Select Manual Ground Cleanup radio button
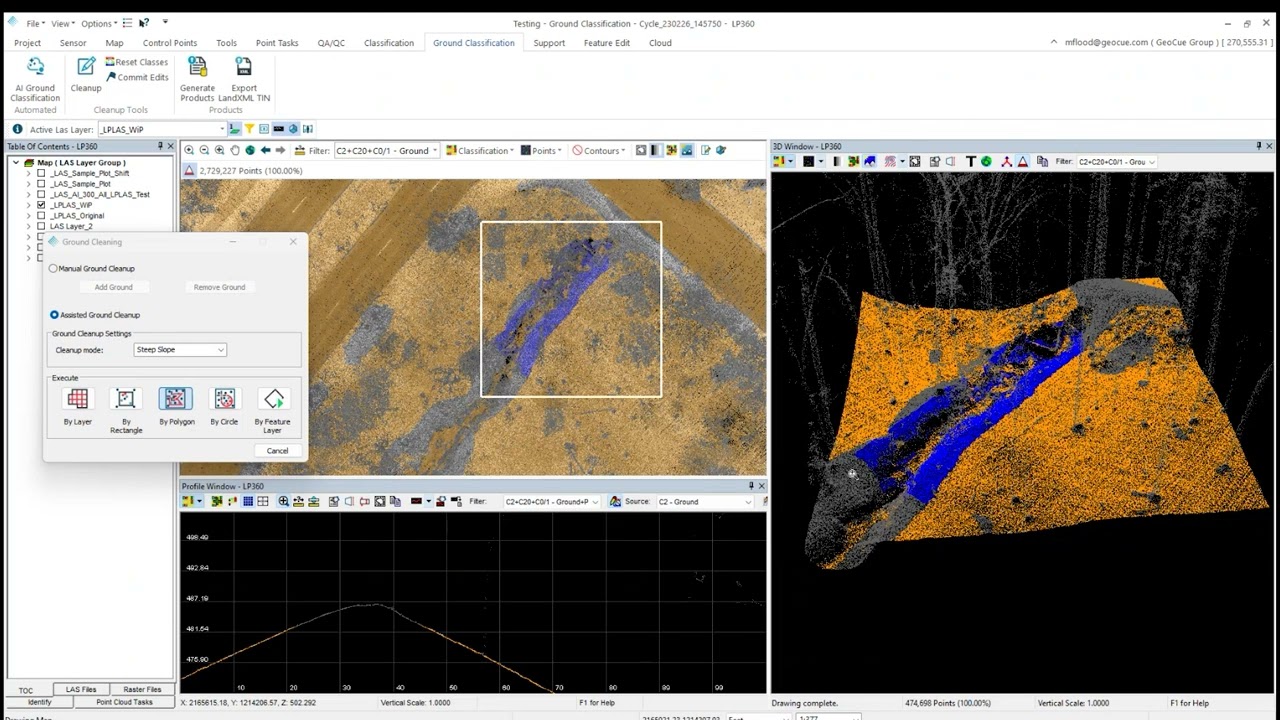1280x720 pixels. 54,268
